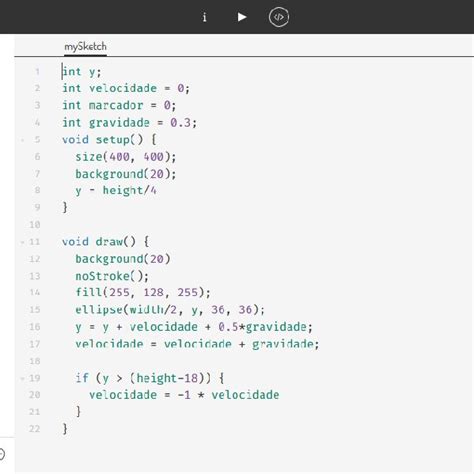The image size is (474, 474).
Task: Click code line 'noStroke();'
Action: [112, 276]
